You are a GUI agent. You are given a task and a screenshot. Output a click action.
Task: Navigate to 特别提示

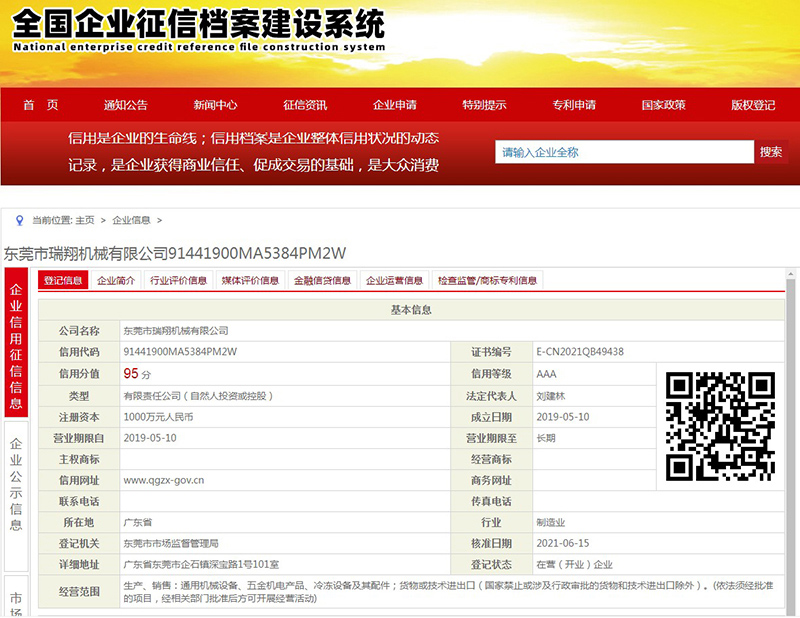[484, 105]
